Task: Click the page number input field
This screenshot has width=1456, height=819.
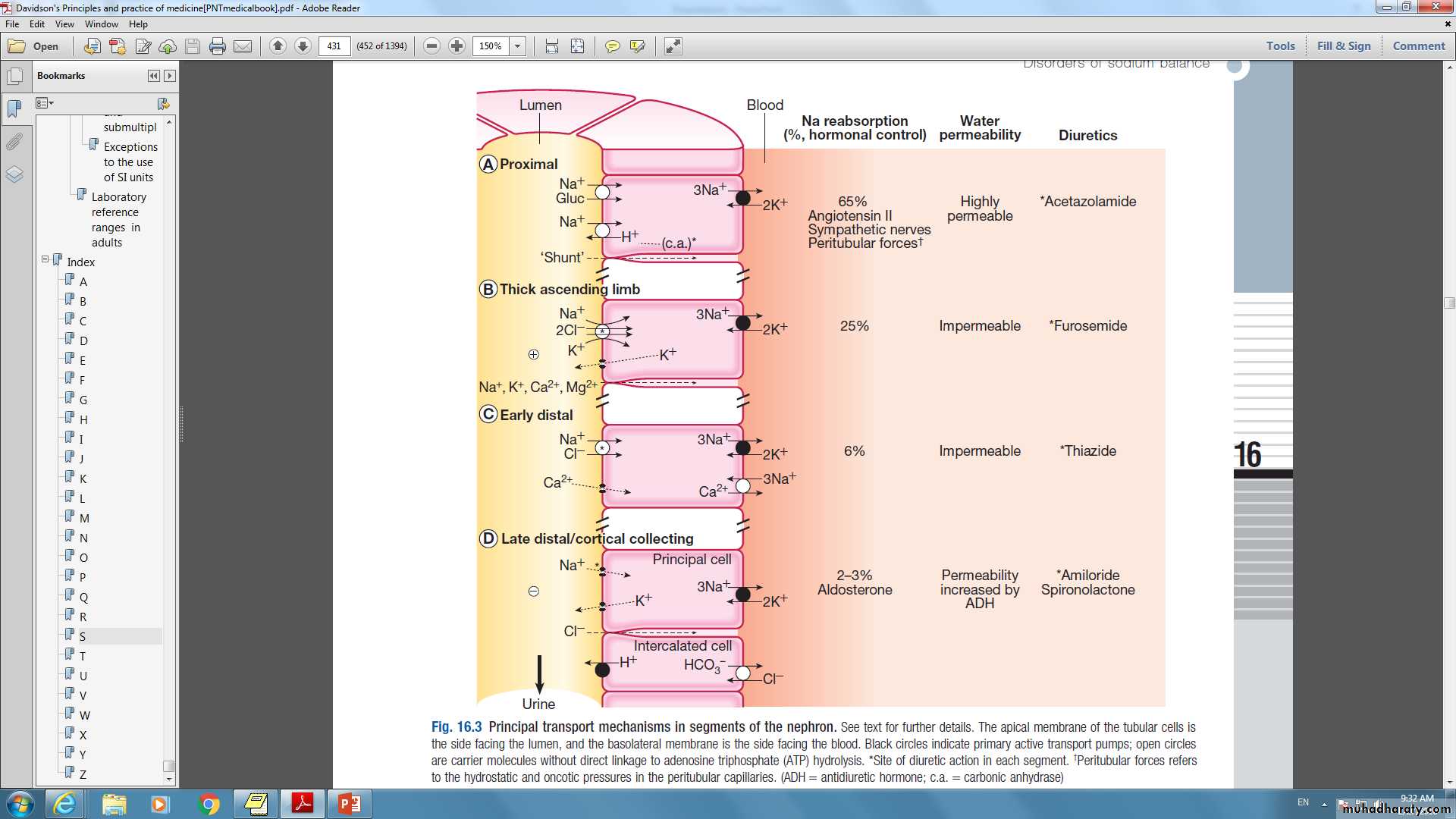Action: click(x=334, y=46)
